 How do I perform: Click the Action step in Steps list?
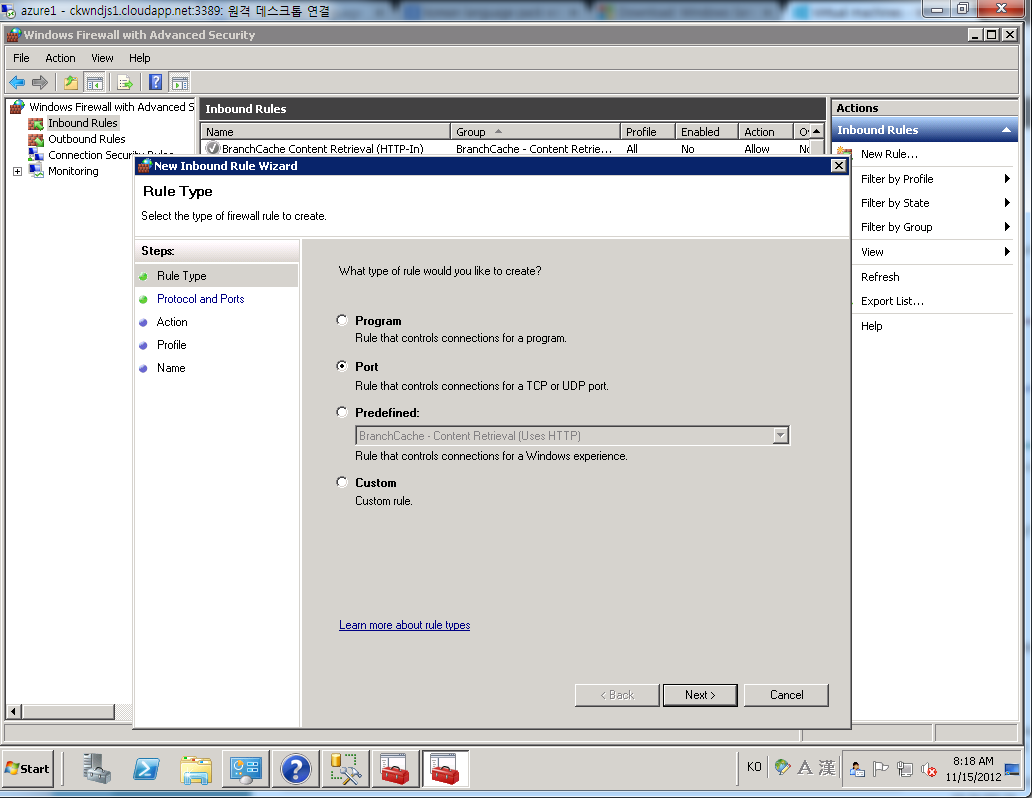coord(172,322)
